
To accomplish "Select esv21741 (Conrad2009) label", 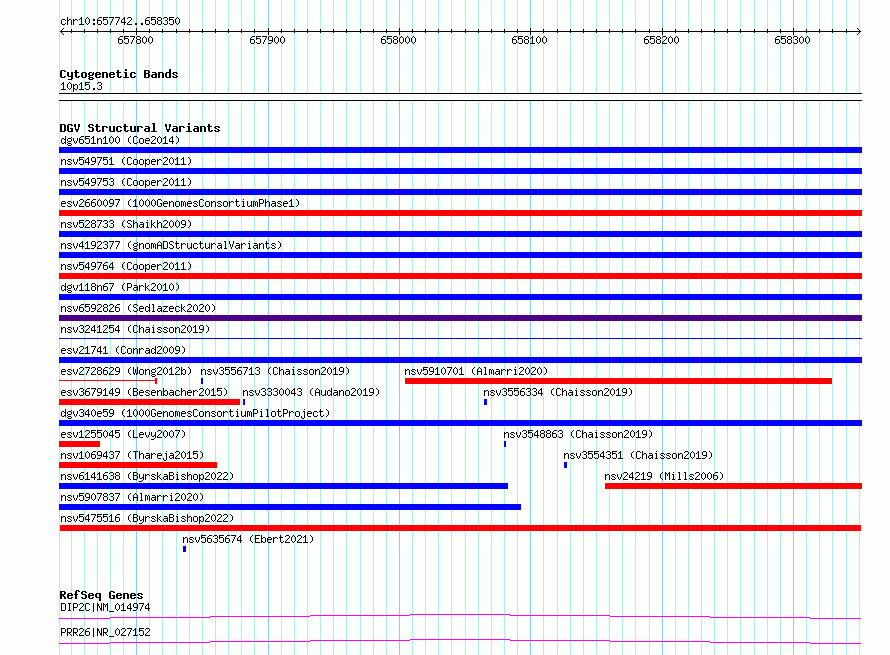I will [123, 350].
